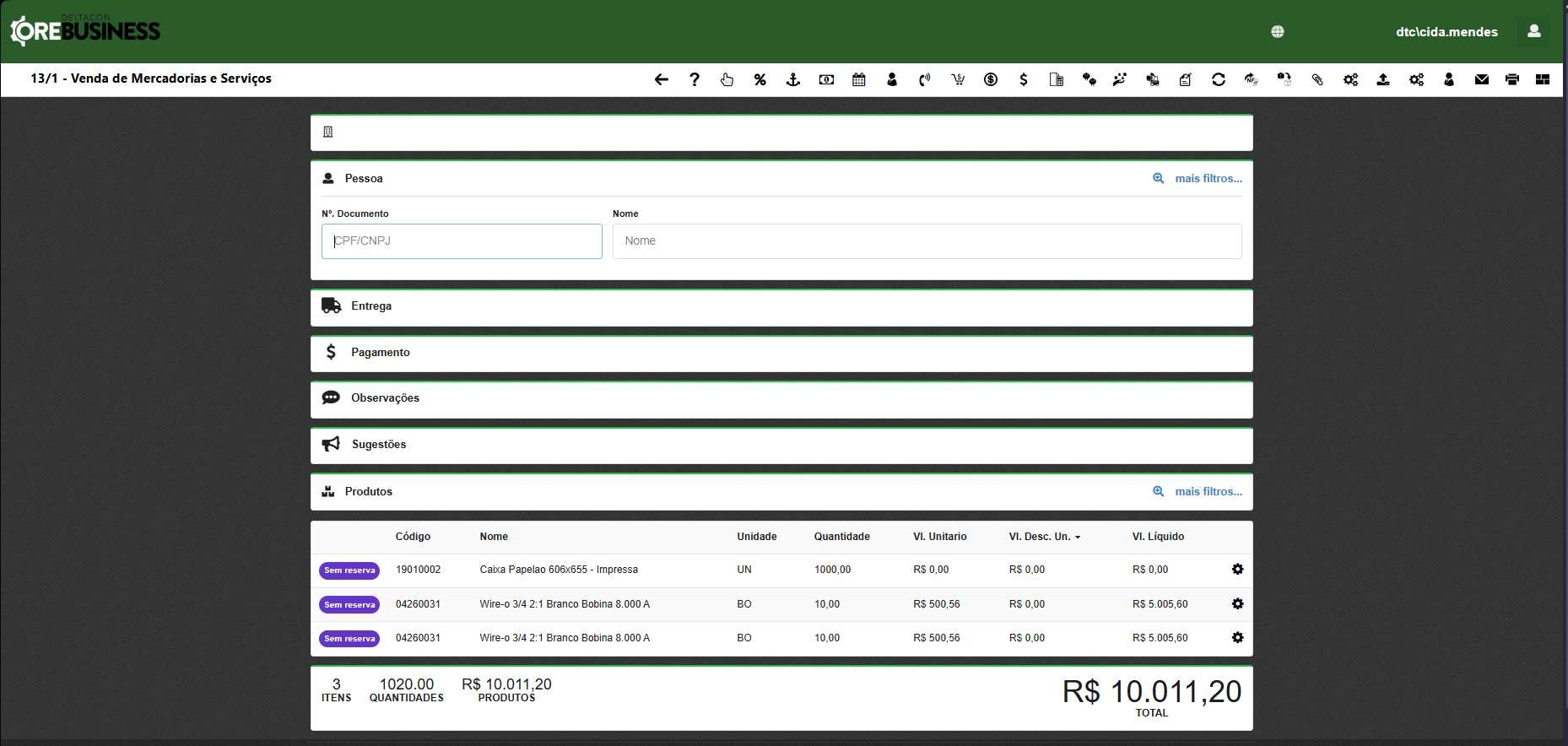The image size is (1568, 746).
Task: Click mais filtros link in Pessoa section
Action: [1208, 179]
